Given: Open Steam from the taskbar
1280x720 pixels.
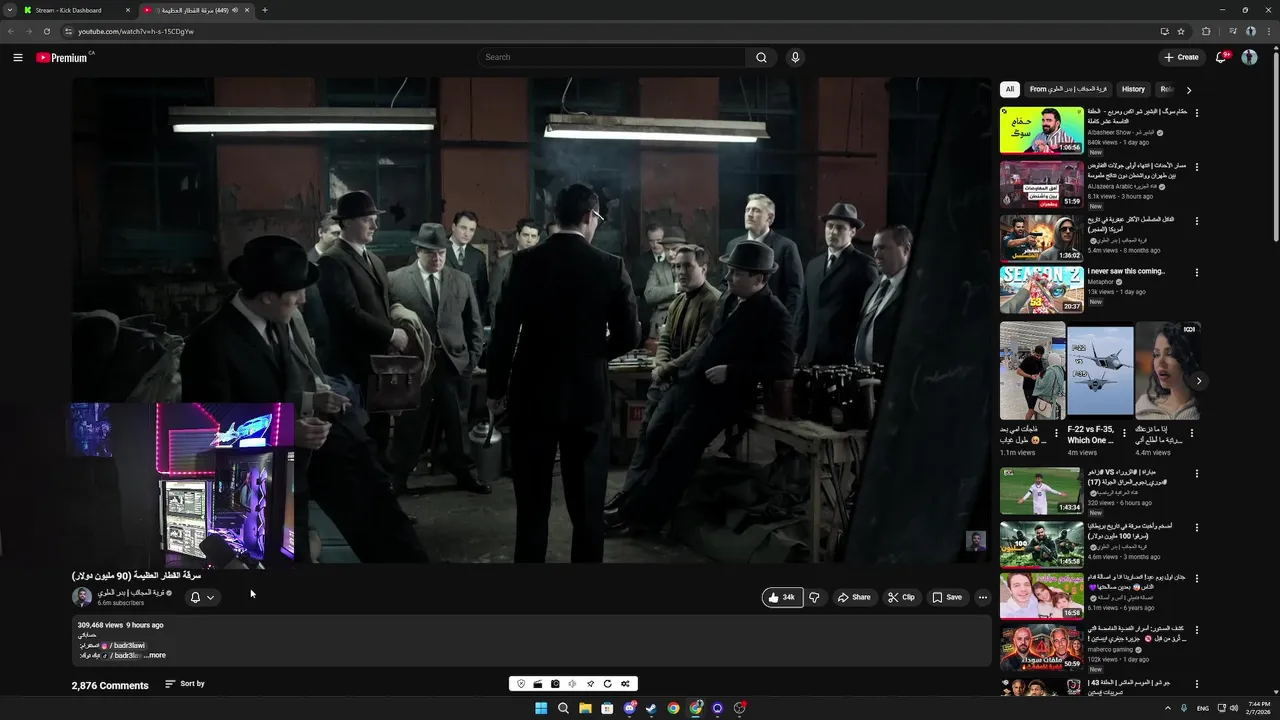Looking at the screenshot, I should tap(651, 708).
